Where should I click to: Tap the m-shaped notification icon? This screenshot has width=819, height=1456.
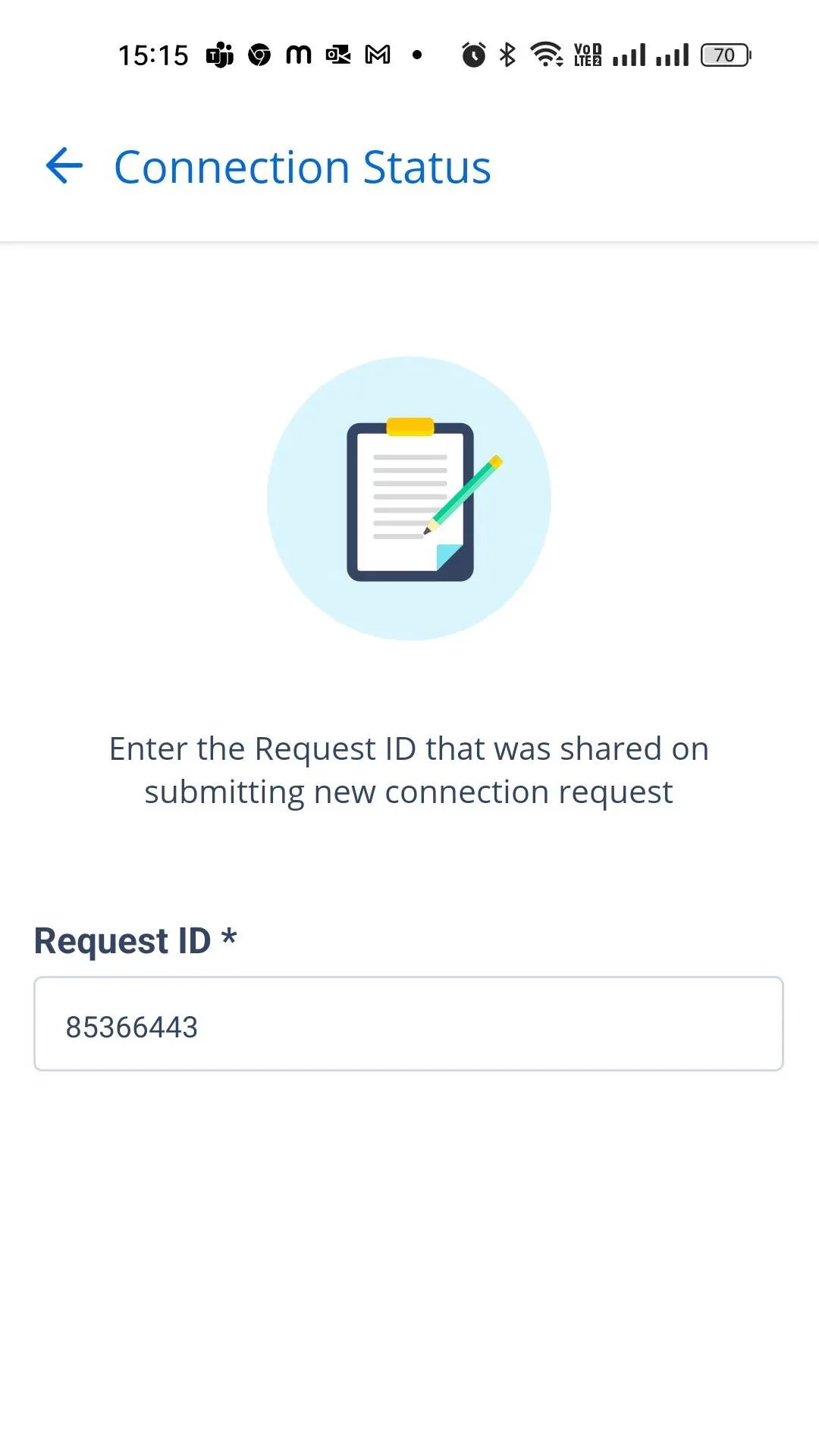[299, 55]
